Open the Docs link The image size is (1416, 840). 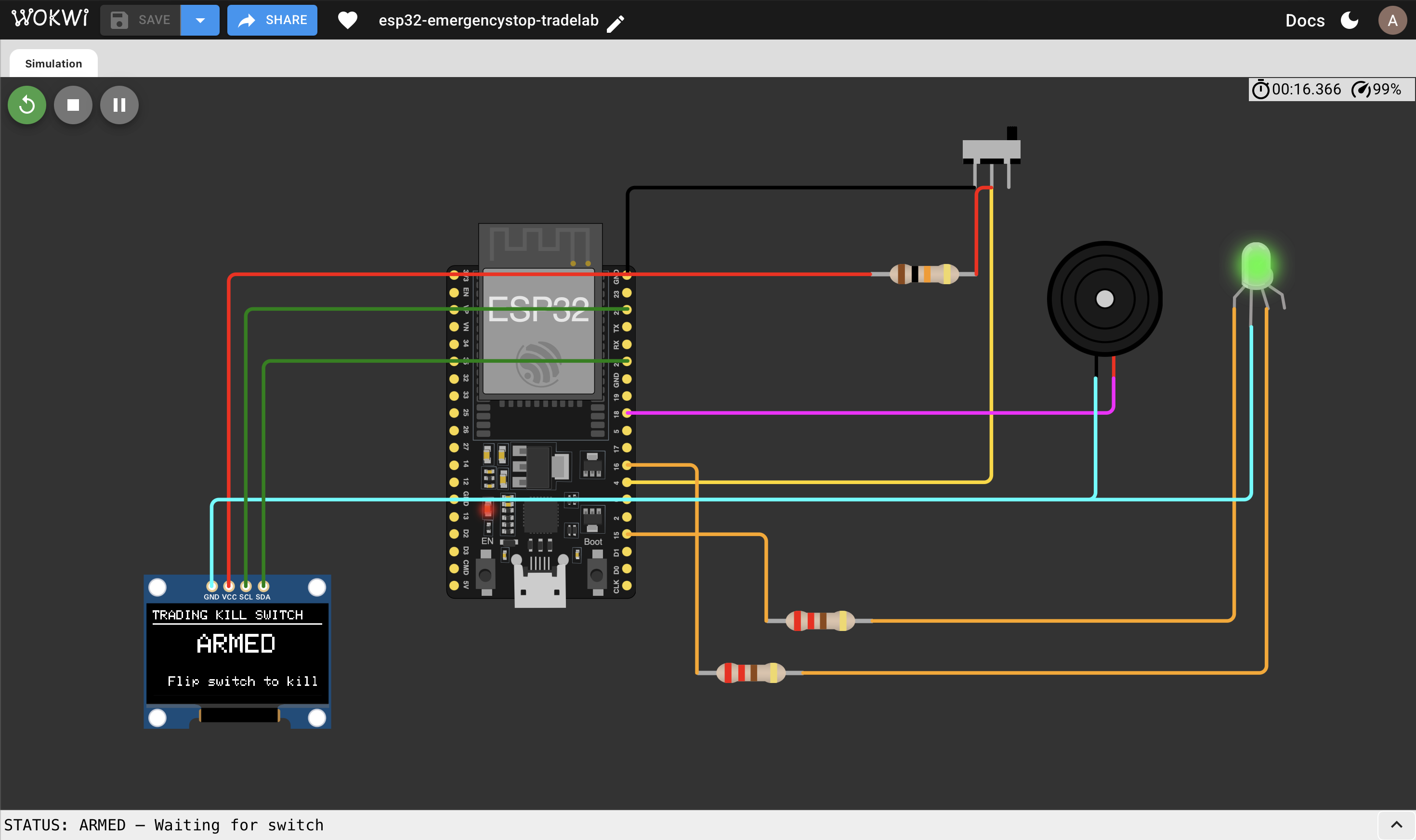point(1305,20)
